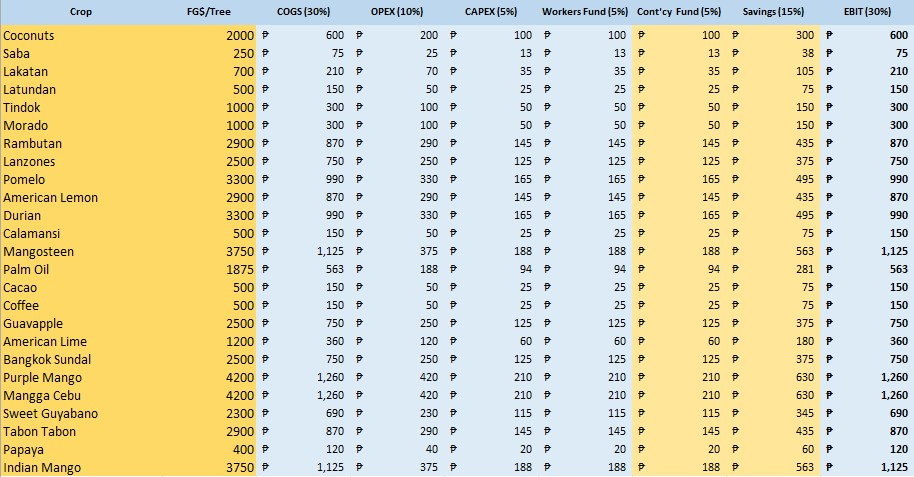Click the Indian Mango crop cell
Screen dimensions: 914x477
(x=40, y=468)
